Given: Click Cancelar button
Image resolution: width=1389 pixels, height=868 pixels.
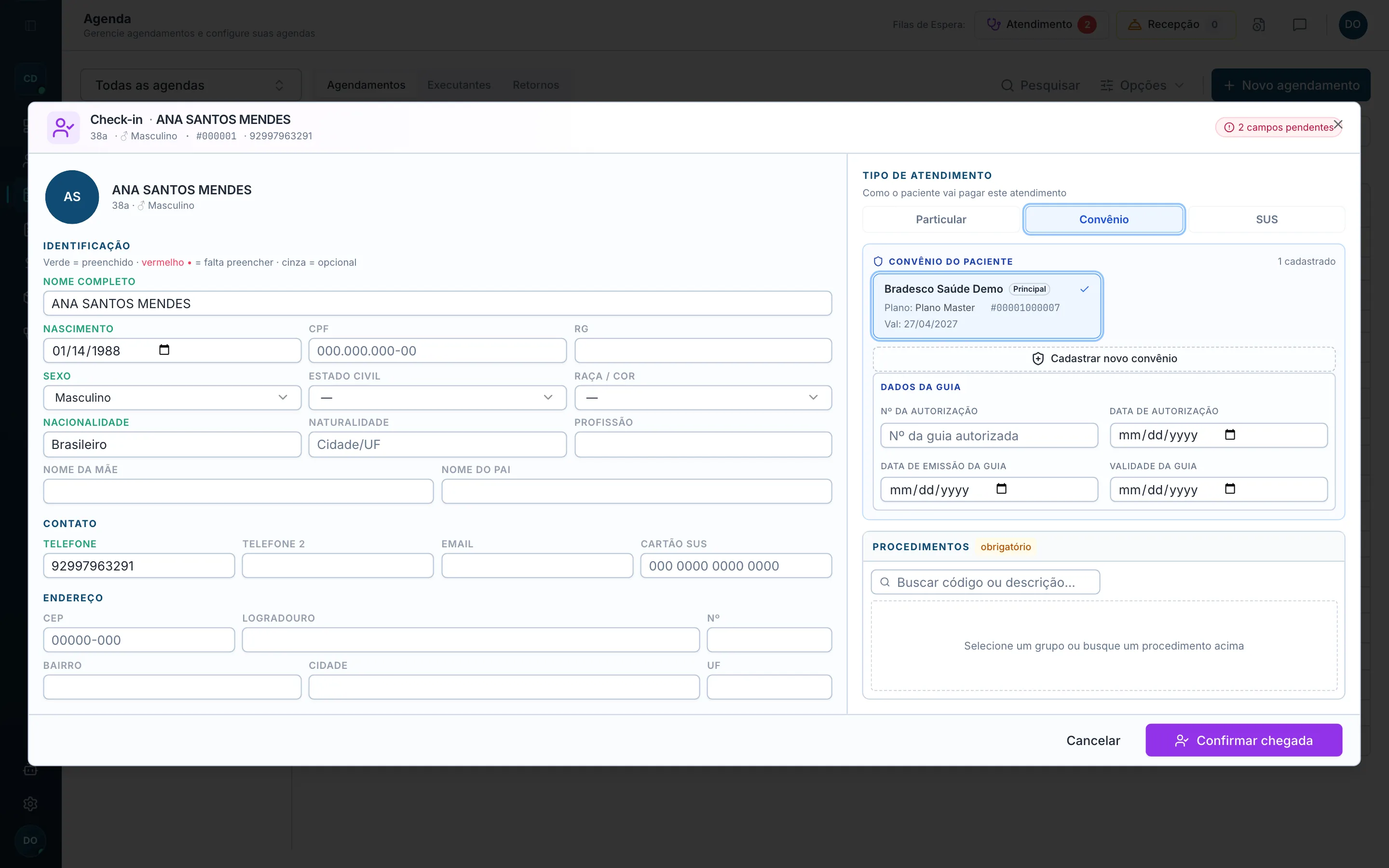Looking at the screenshot, I should [x=1093, y=741].
